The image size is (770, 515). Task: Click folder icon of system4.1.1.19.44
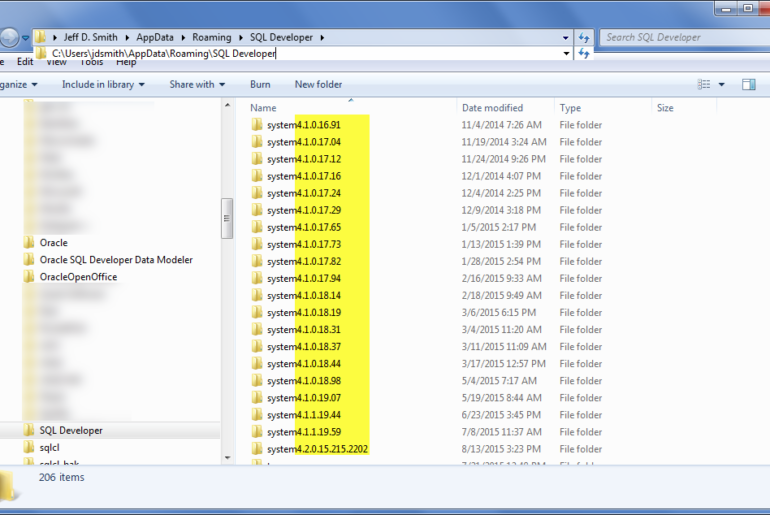[257, 415]
